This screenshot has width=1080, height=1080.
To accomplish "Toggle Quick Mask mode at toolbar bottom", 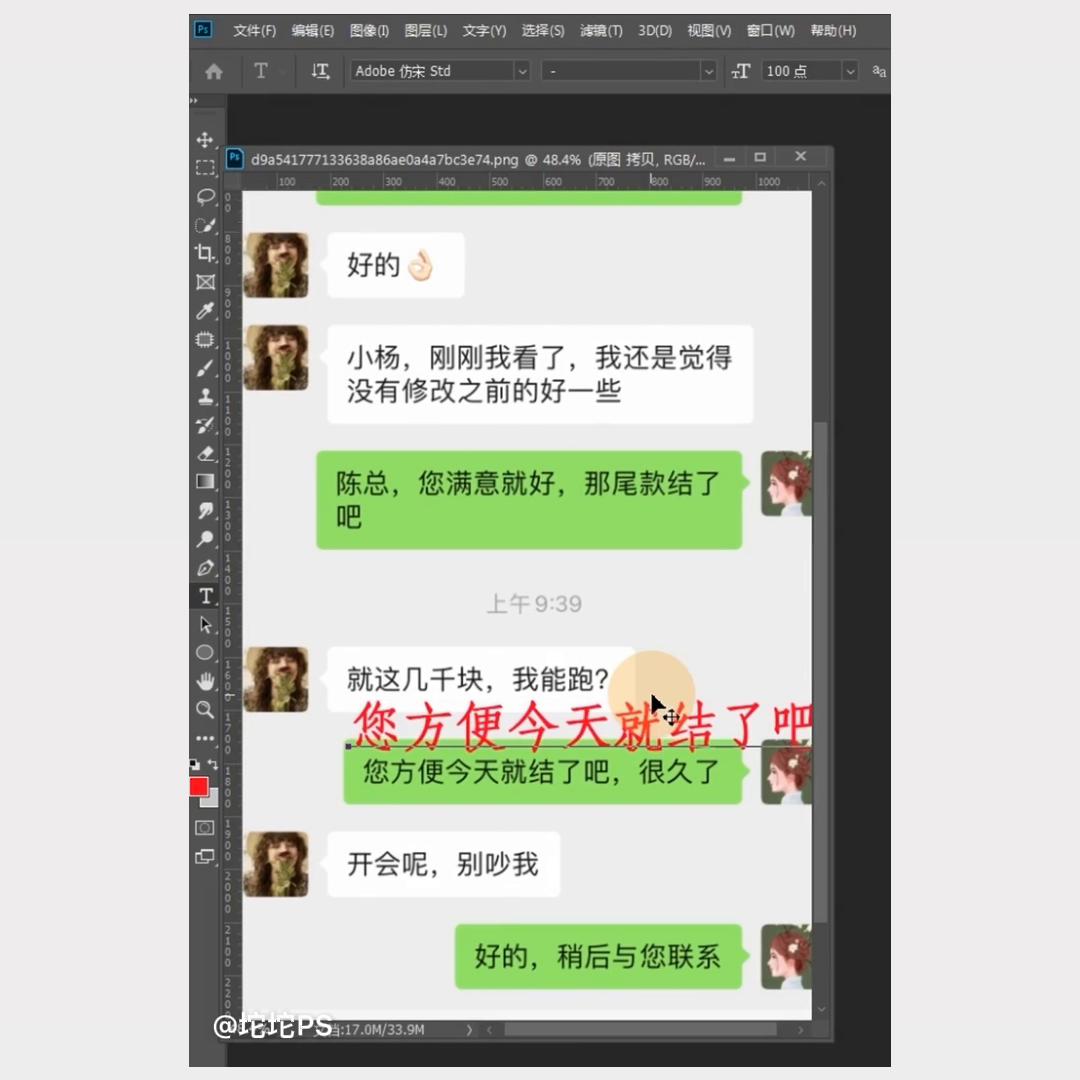I will [204, 828].
